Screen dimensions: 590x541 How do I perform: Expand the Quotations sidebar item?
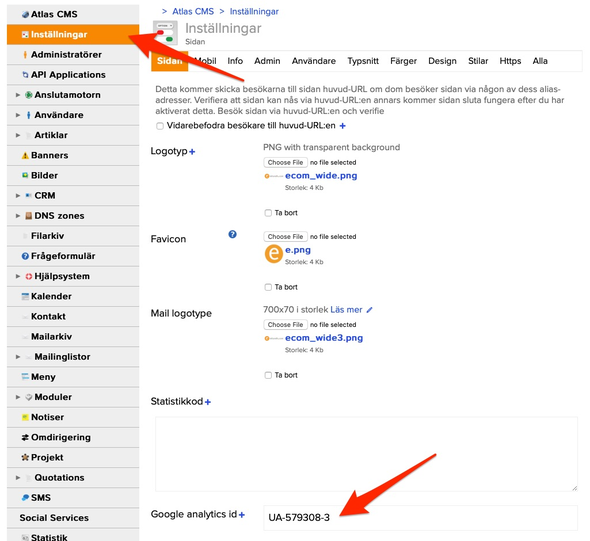pos(18,477)
